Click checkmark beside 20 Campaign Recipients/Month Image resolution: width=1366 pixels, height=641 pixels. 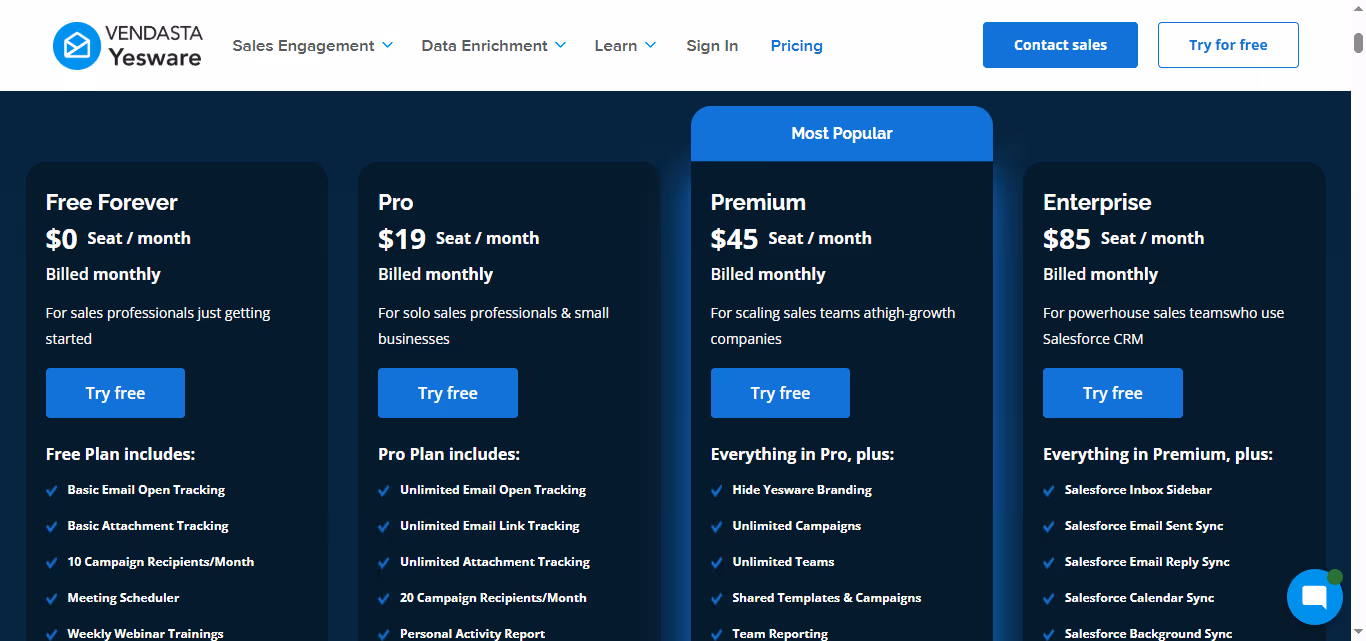384,599
